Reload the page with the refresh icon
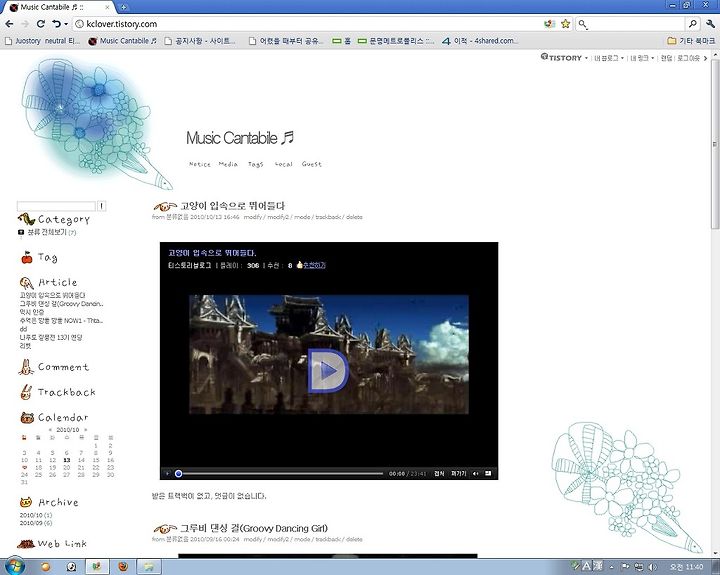Viewport: 720px width, 575px height. pos(41,24)
